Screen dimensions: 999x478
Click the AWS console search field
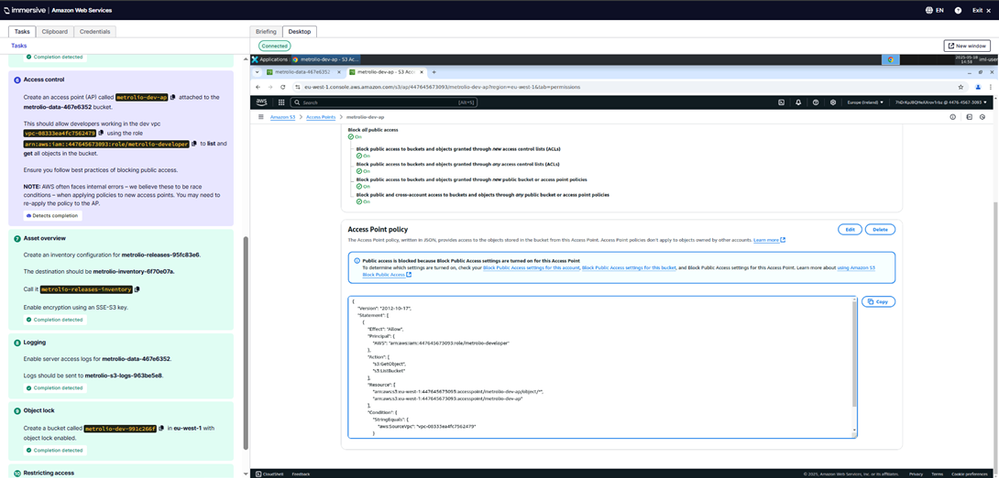tap(384, 102)
